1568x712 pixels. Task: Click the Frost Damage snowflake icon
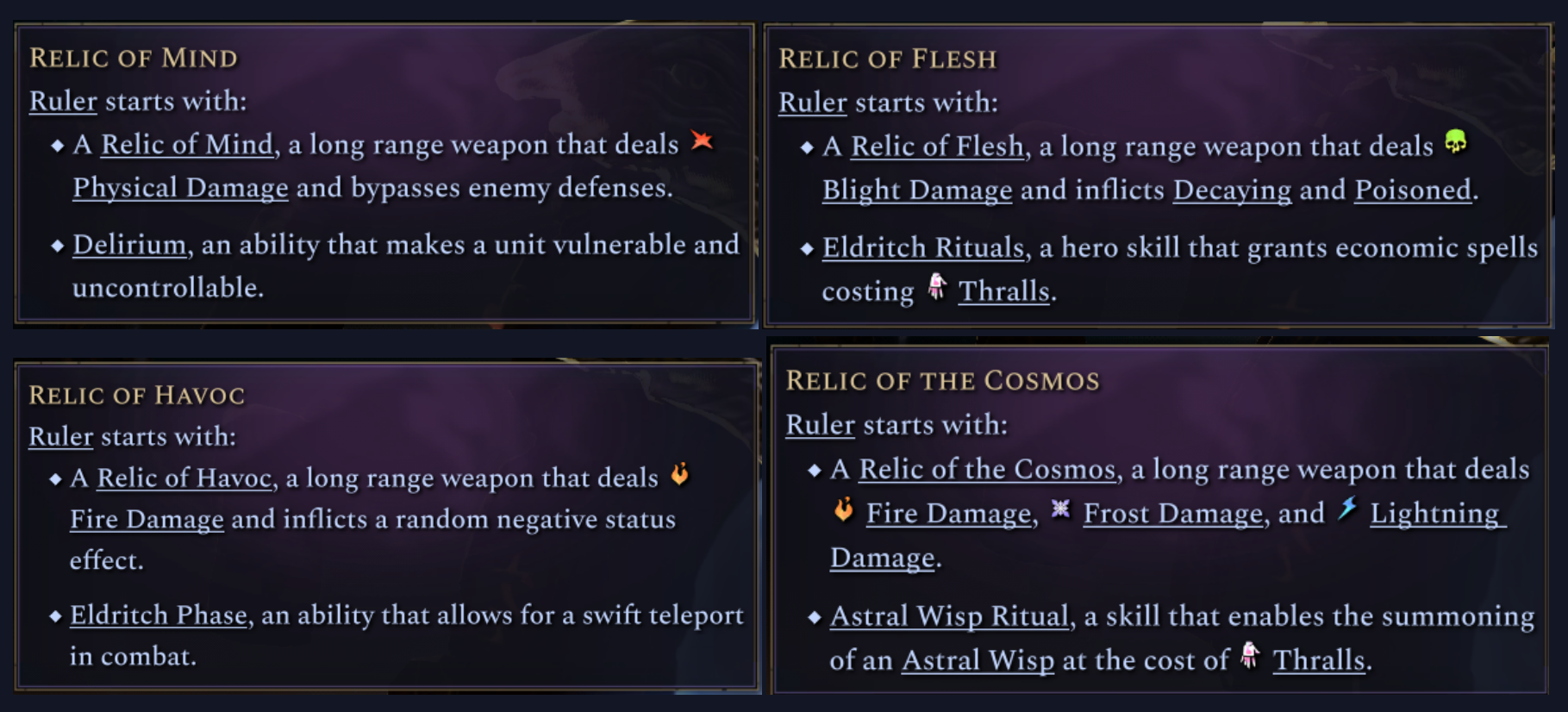coord(1059,509)
